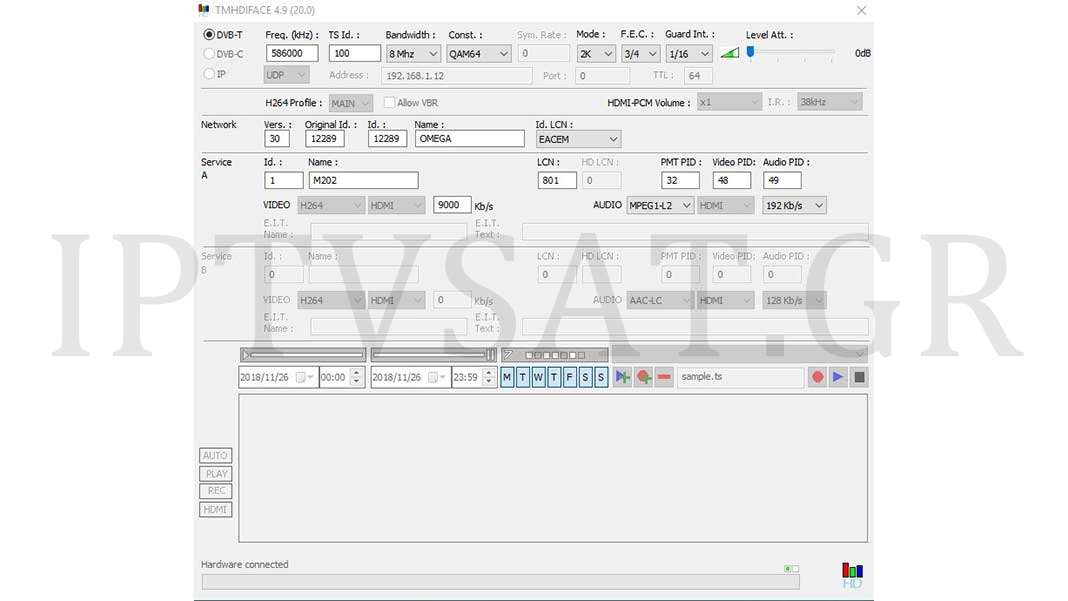Click the red add record schedule icon
1068x601 pixels.
(x=644, y=377)
